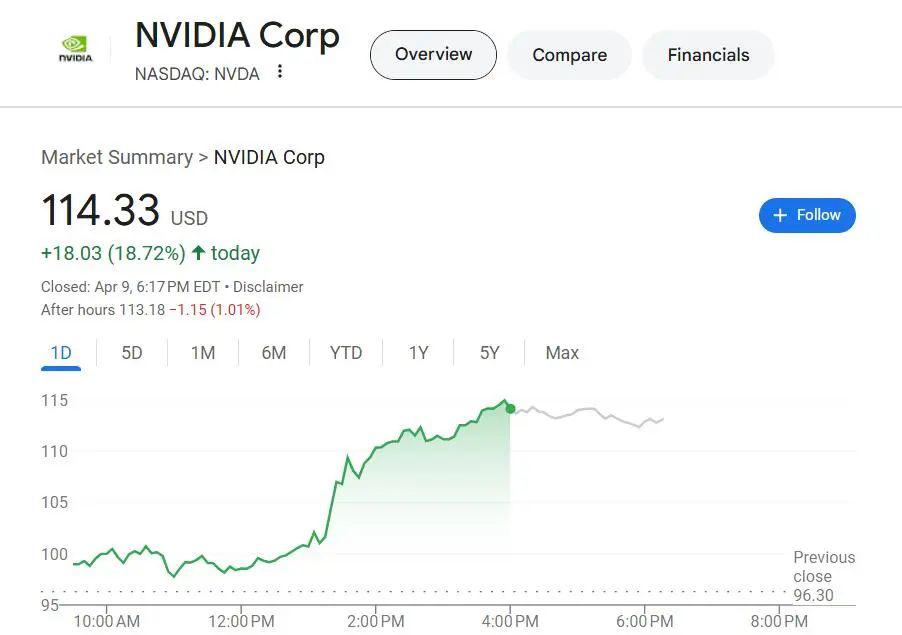Click the NVIDIA logo icon
Screen dimensions: 902x635
click(x=75, y=49)
